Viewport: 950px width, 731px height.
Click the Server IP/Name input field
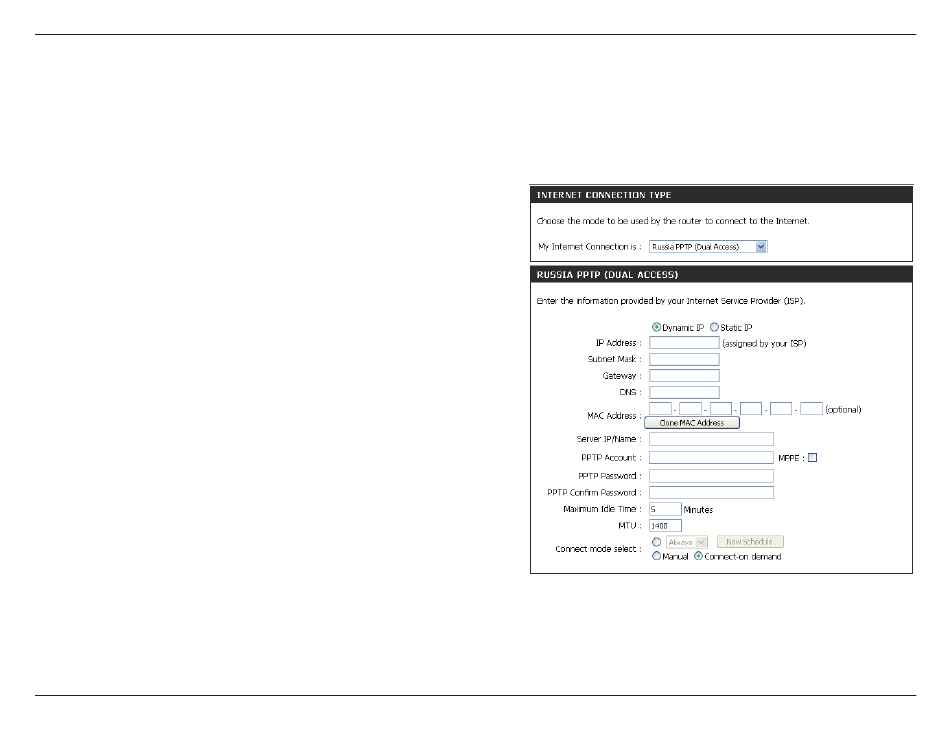click(x=711, y=439)
